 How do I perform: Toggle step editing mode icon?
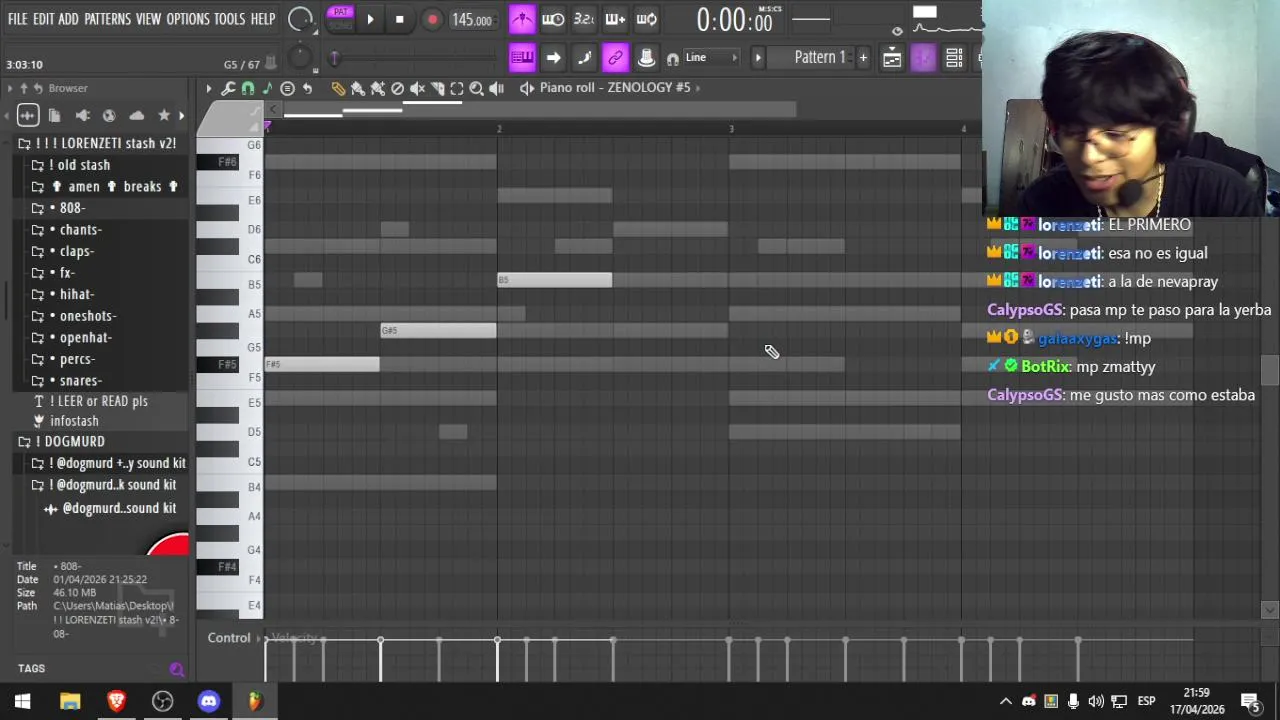click(584, 58)
